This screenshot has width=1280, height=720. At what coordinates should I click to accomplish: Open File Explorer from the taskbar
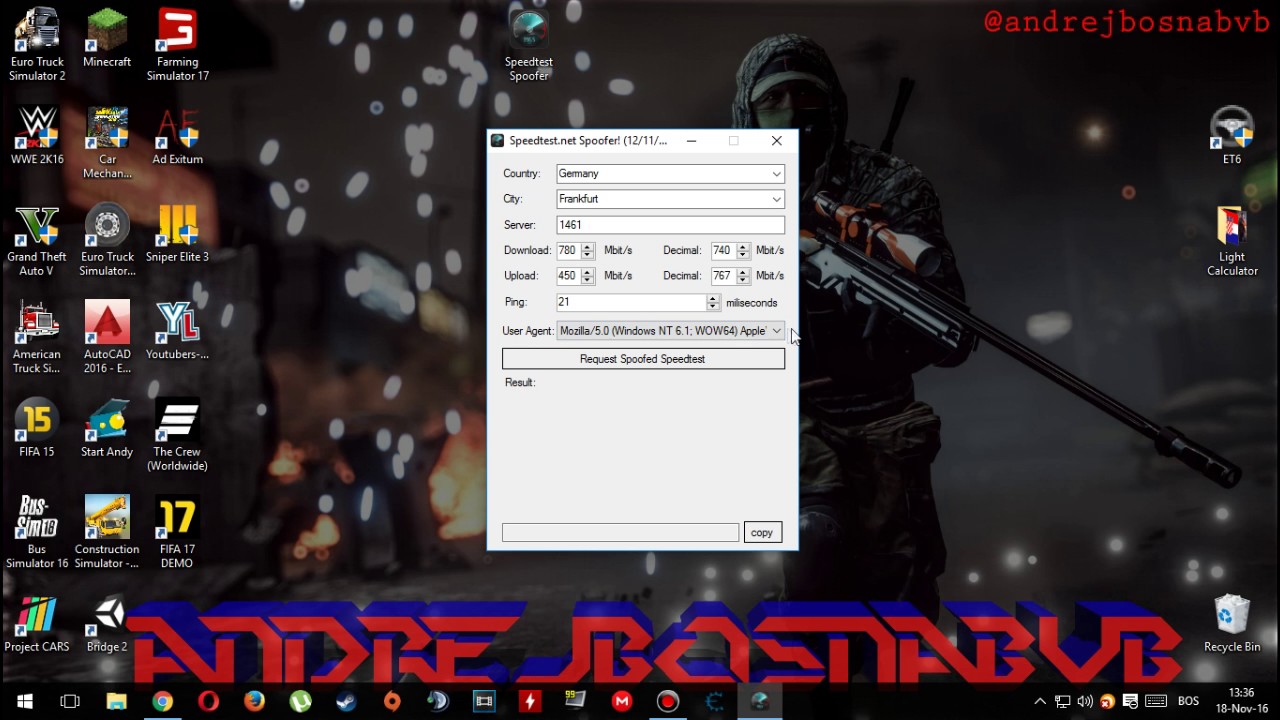(x=116, y=701)
